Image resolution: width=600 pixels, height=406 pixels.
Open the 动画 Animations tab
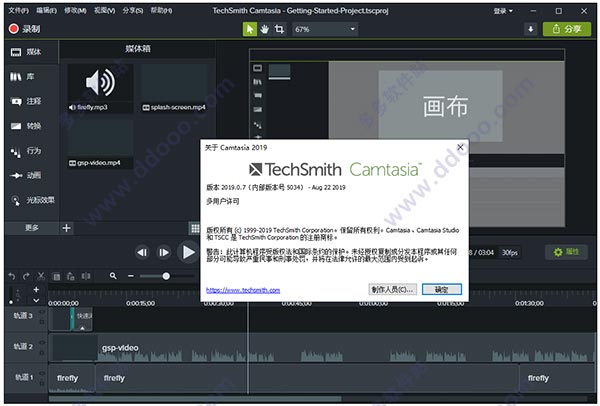[32, 176]
